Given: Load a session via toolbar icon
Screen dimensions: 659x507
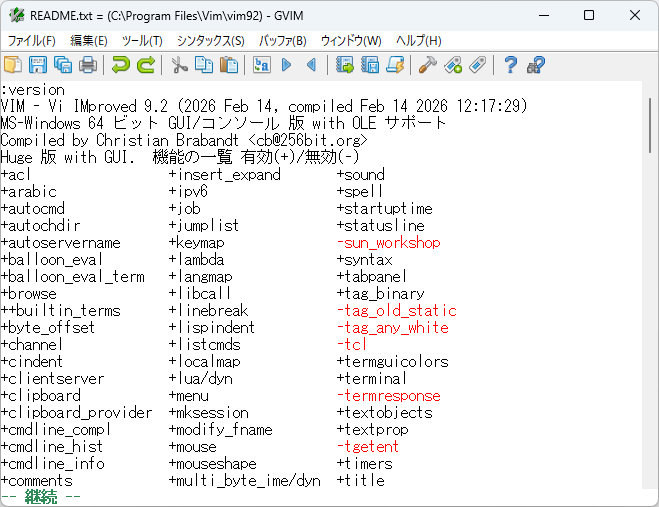Looking at the screenshot, I should click(x=345, y=65).
